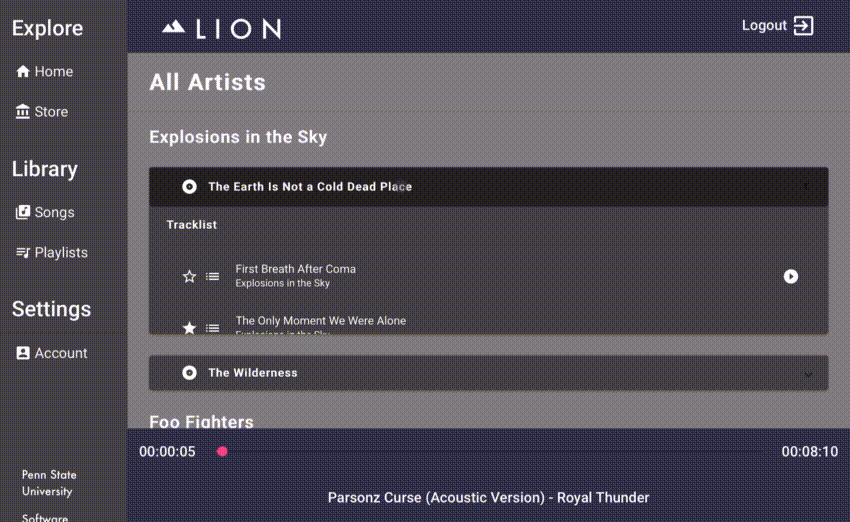Unfavorite The Only Moment We Were Alone
Image resolution: width=850 pixels, height=522 pixels.
pyautogui.click(x=189, y=327)
